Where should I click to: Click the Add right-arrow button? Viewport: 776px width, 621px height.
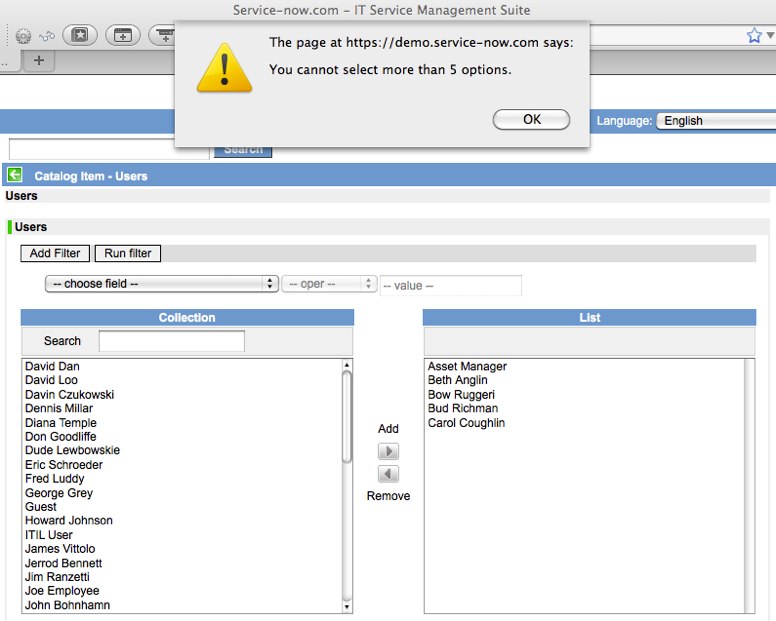click(x=388, y=452)
